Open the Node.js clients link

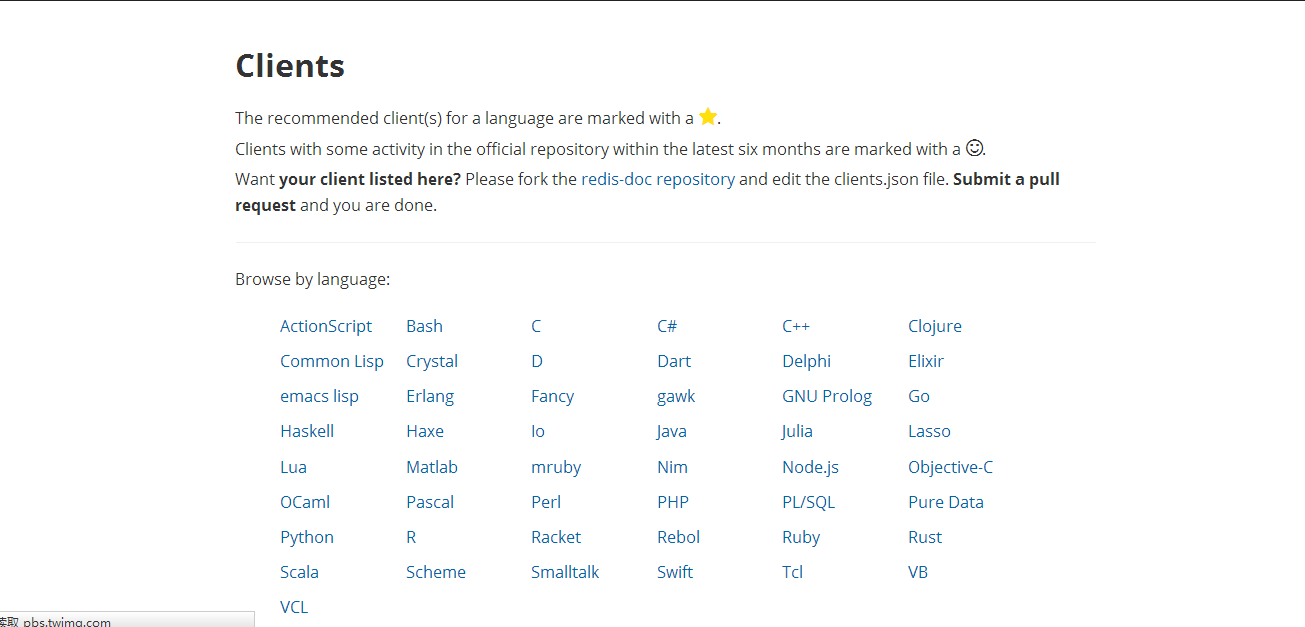[x=810, y=467]
